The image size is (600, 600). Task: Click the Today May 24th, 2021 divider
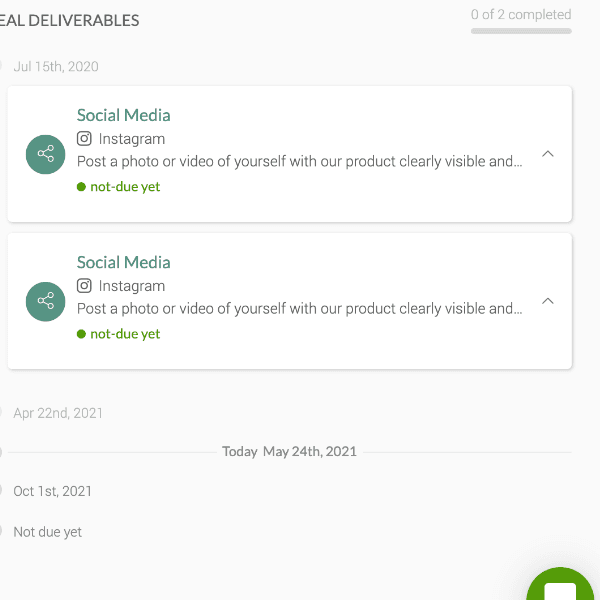(x=289, y=452)
